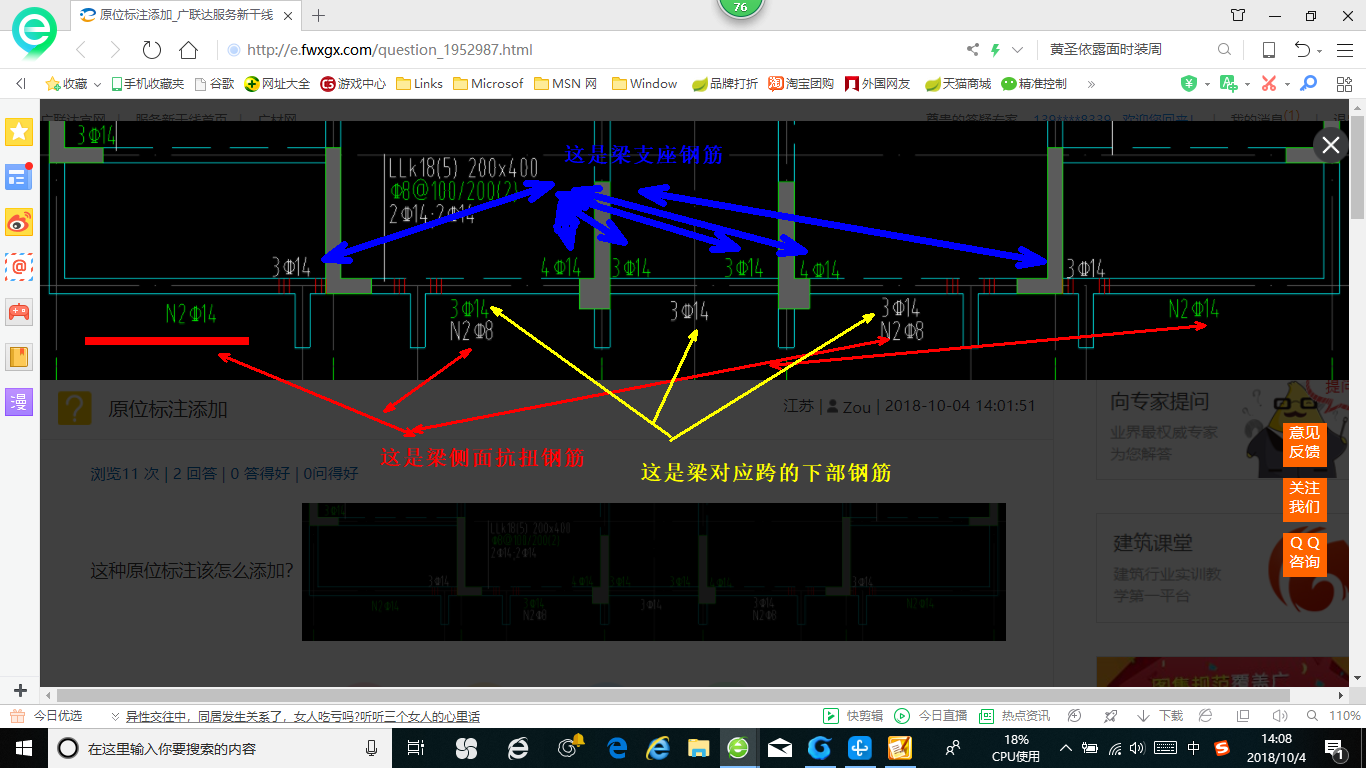Click the translate A+ icon

pyautogui.click(x=1229, y=84)
